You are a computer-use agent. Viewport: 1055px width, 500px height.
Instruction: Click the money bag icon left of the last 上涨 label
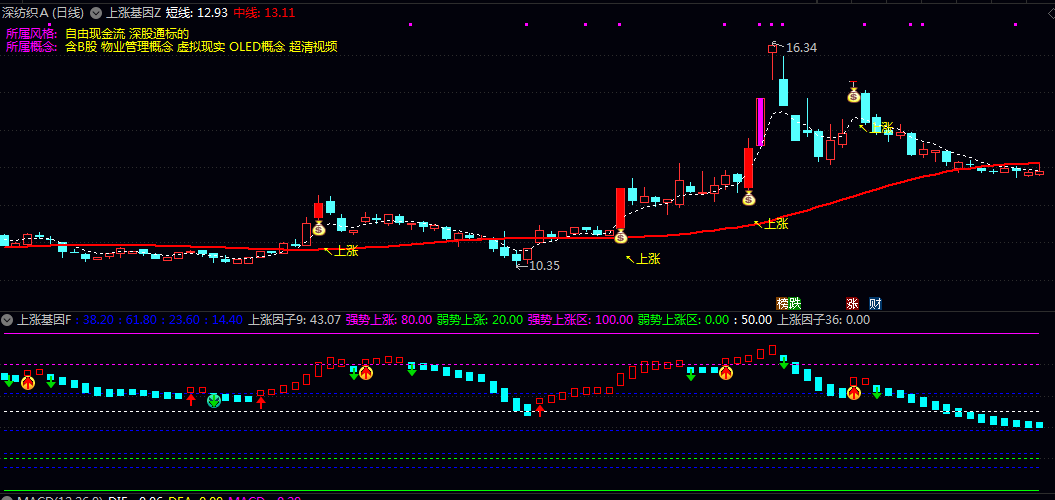(853, 96)
